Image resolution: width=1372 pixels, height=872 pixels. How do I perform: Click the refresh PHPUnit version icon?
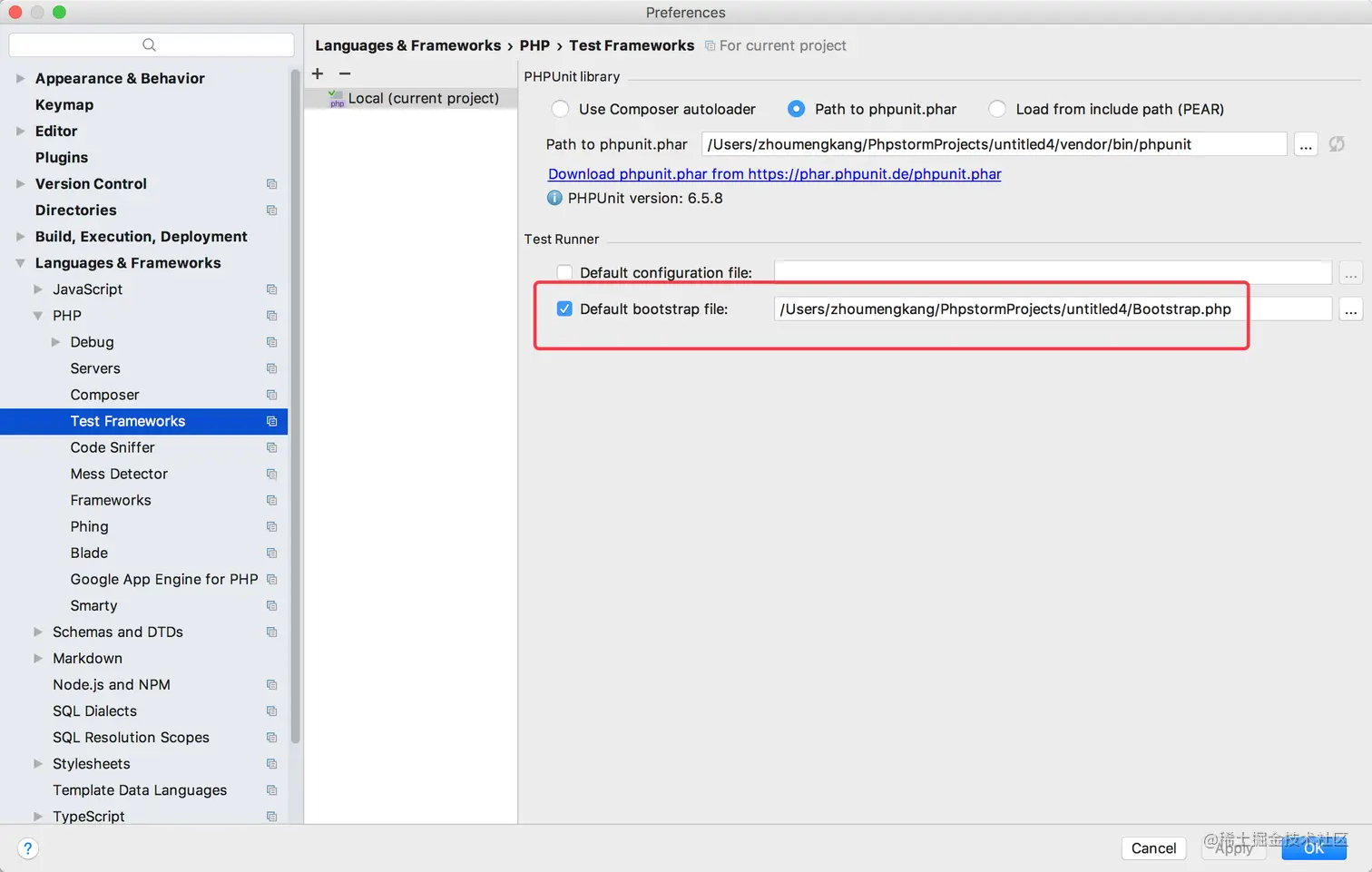click(1337, 144)
